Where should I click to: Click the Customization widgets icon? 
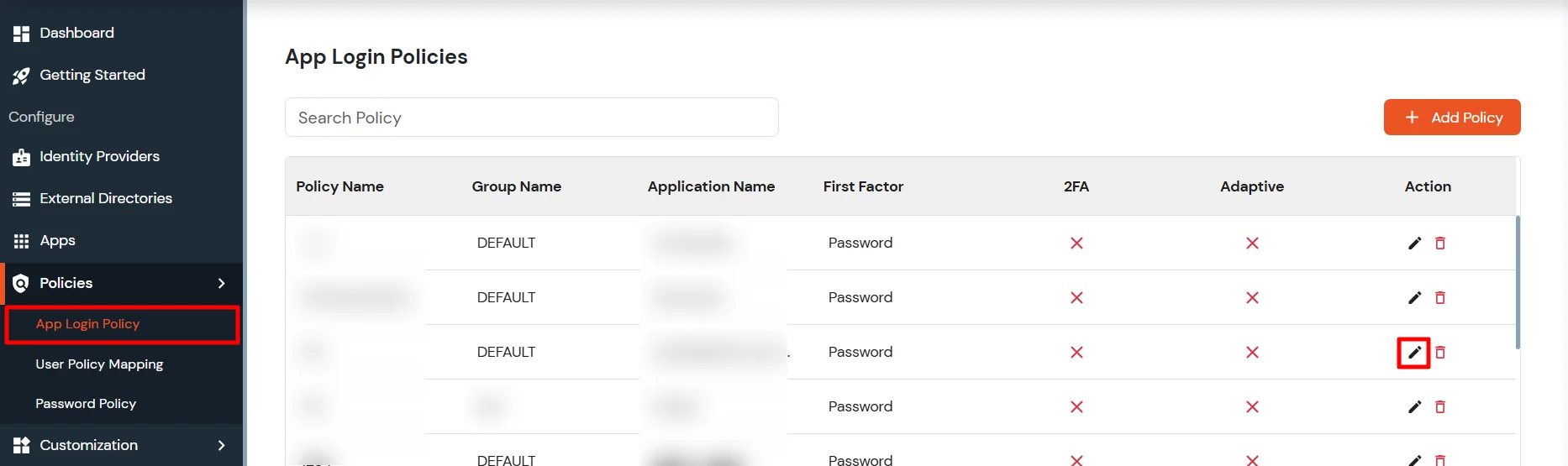(21, 445)
